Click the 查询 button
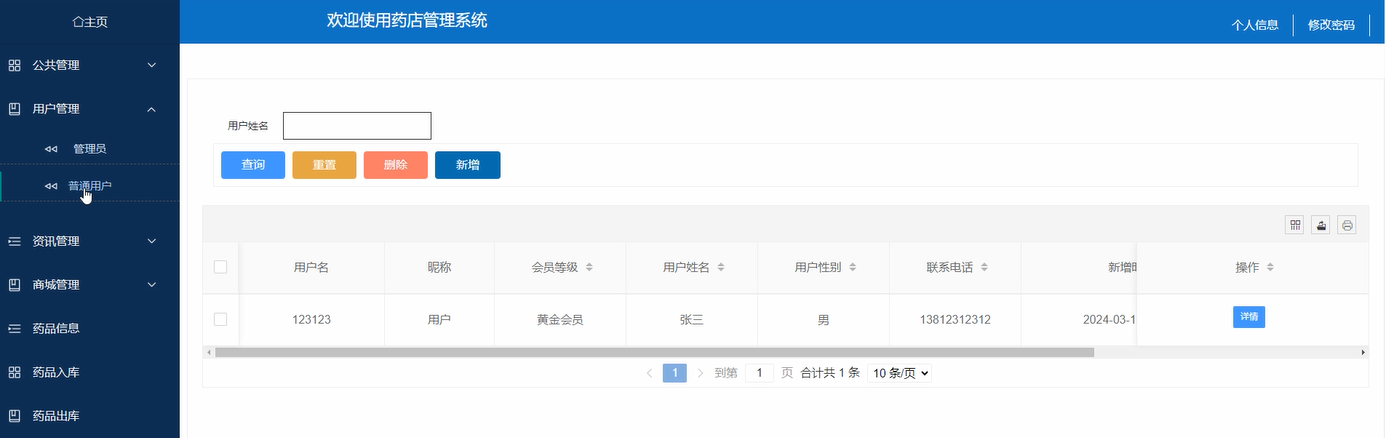Image resolution: width=1385 pixels, height=438 pixels. (253, 165)
